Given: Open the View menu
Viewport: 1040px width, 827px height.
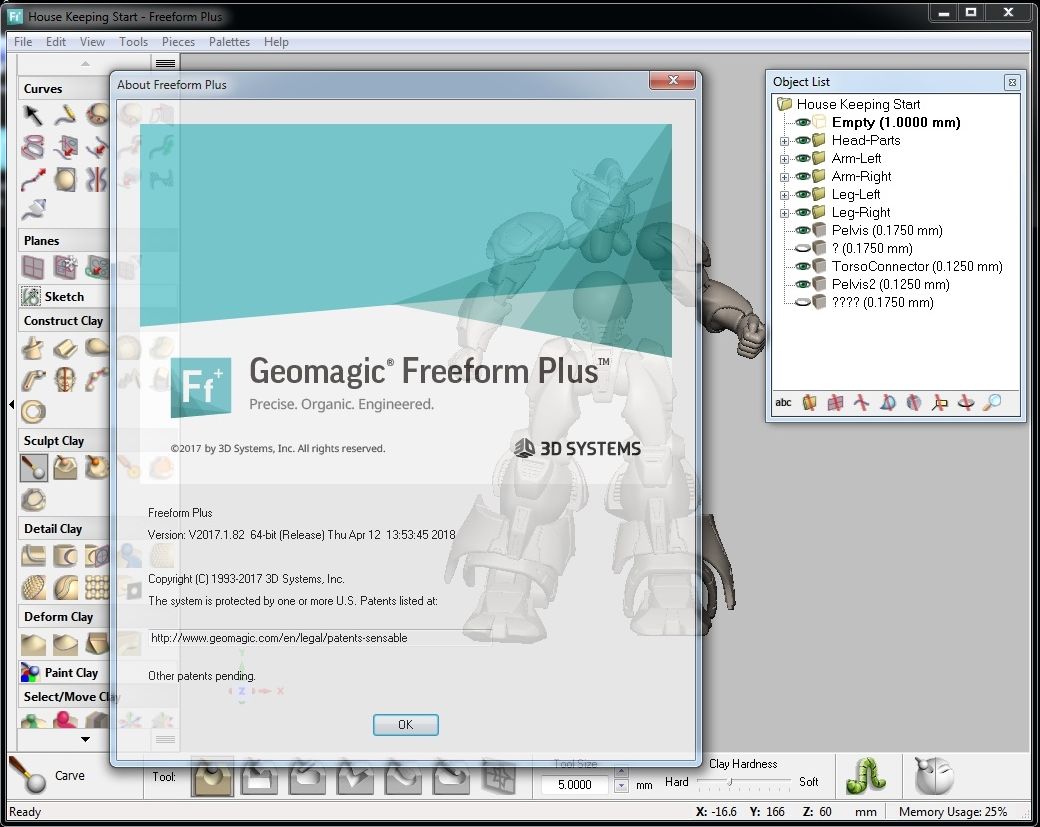Looking at the screenshot, I should 92,42.
